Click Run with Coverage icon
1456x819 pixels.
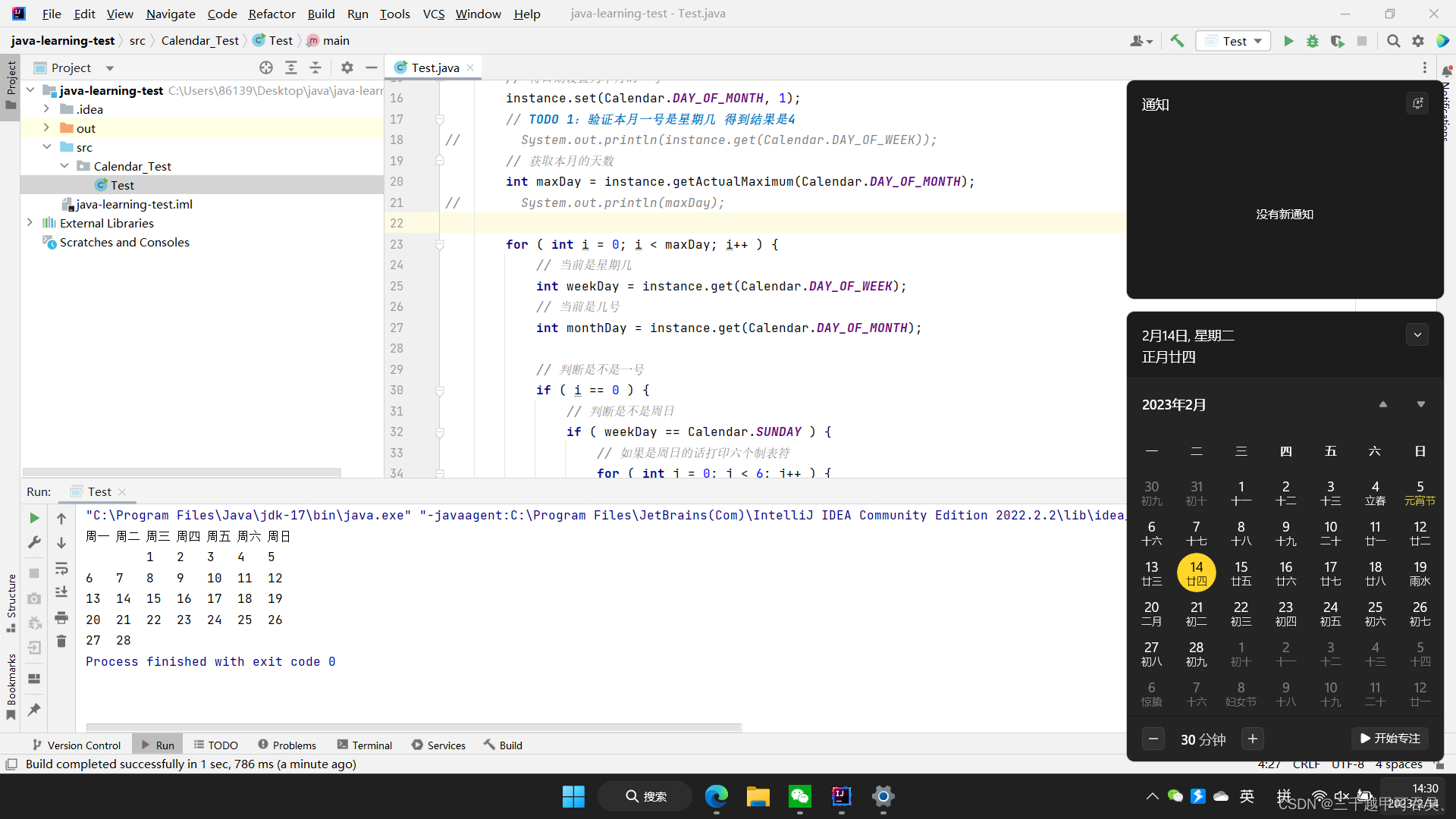pyautogui.click(x=1337, y=41)
